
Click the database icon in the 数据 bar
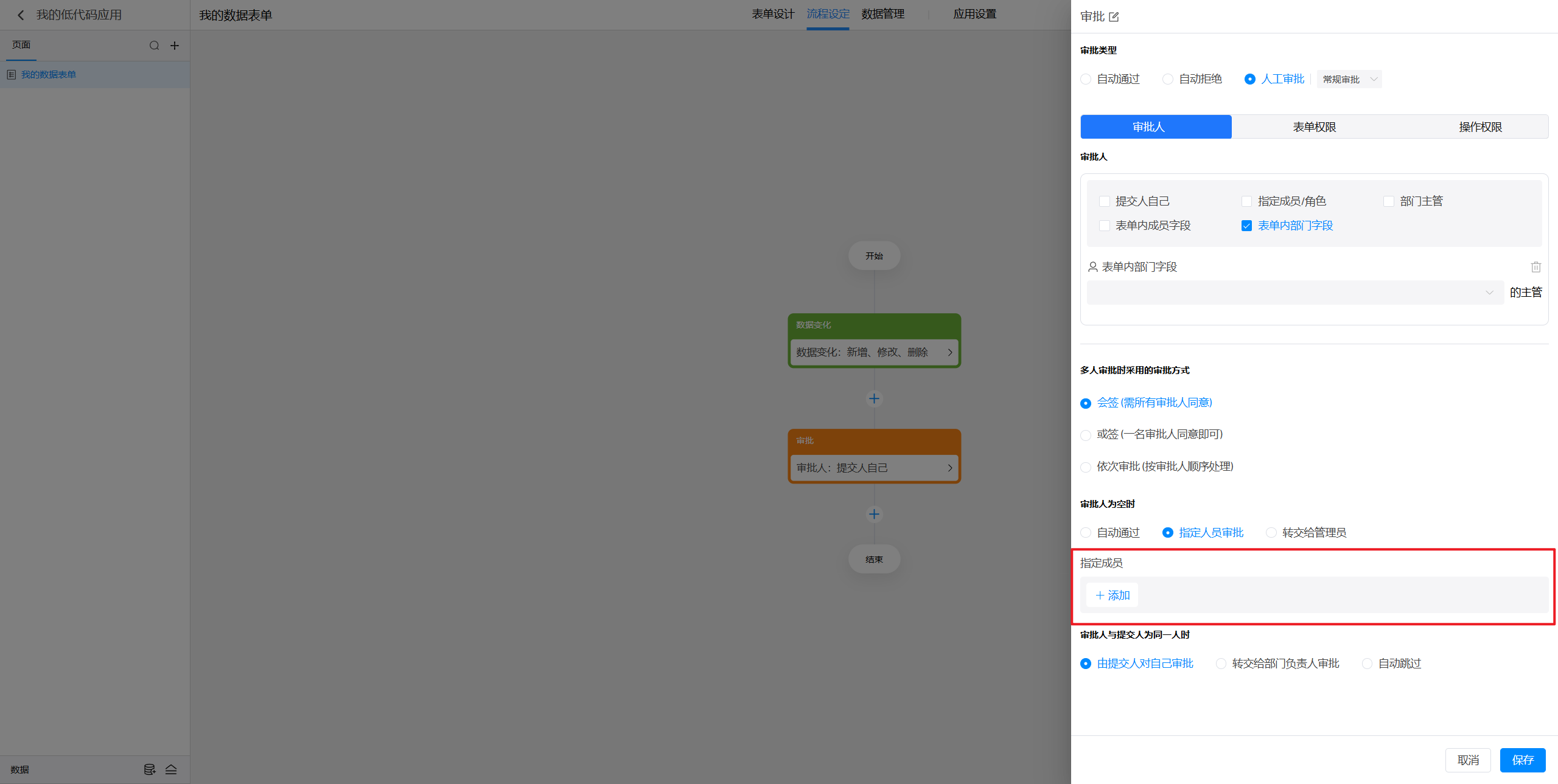point(149,769)
